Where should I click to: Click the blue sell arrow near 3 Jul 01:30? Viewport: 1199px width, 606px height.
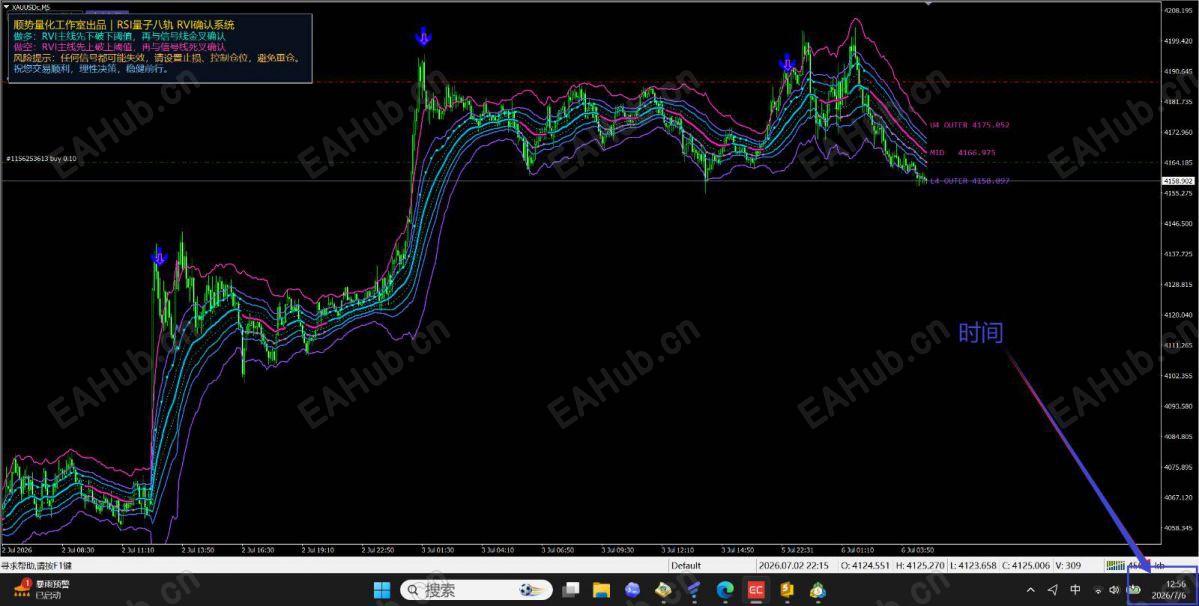click(423, 36)
